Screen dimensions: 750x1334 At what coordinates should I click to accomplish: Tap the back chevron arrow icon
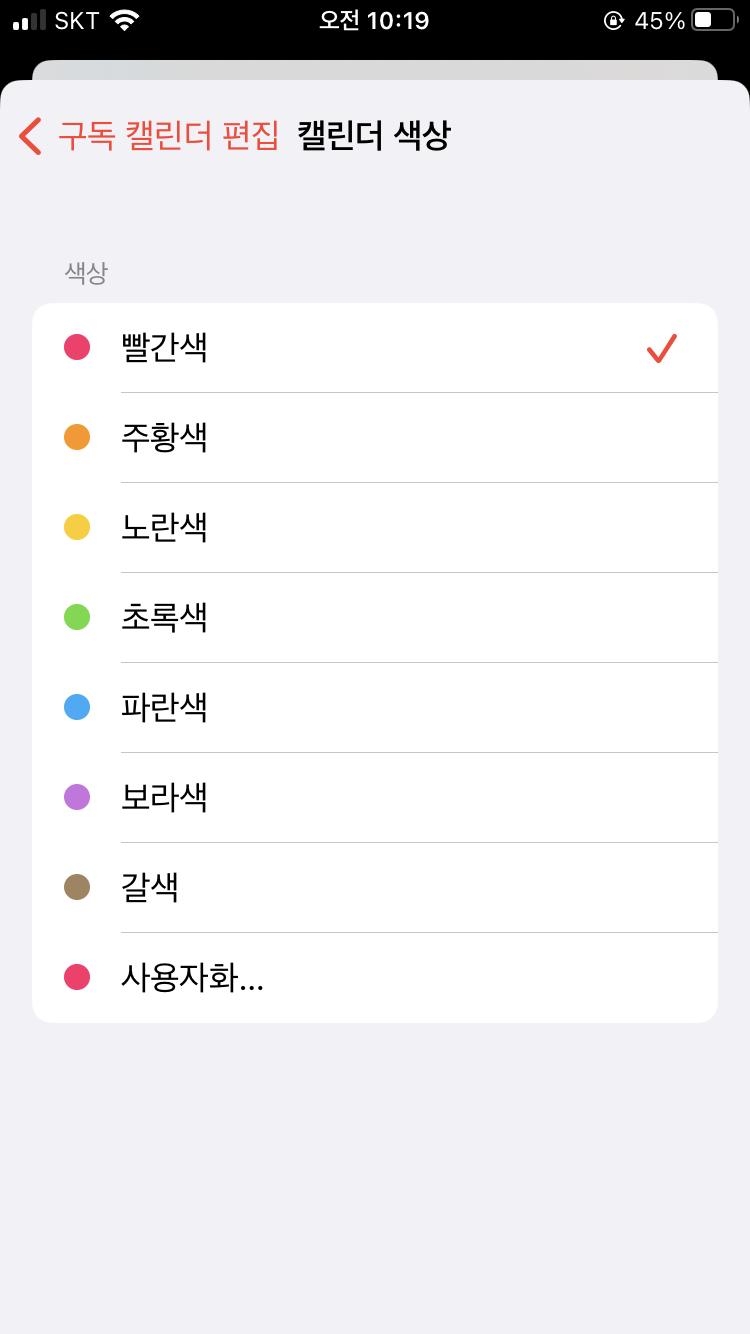point(30,136)
